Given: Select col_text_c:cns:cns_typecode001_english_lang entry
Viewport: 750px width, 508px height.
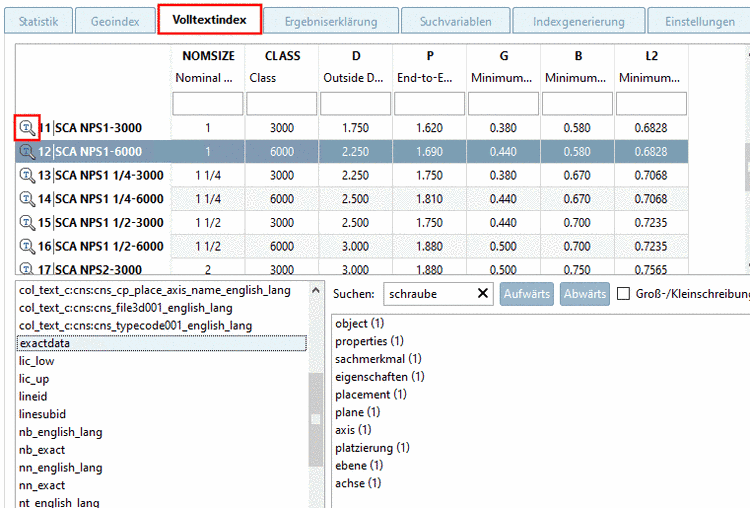Looking at the screenshot, I should point(135,326).
